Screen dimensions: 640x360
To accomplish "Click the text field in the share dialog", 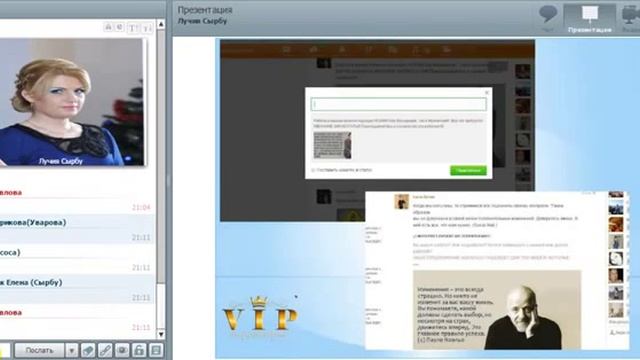I will (398, 104).
